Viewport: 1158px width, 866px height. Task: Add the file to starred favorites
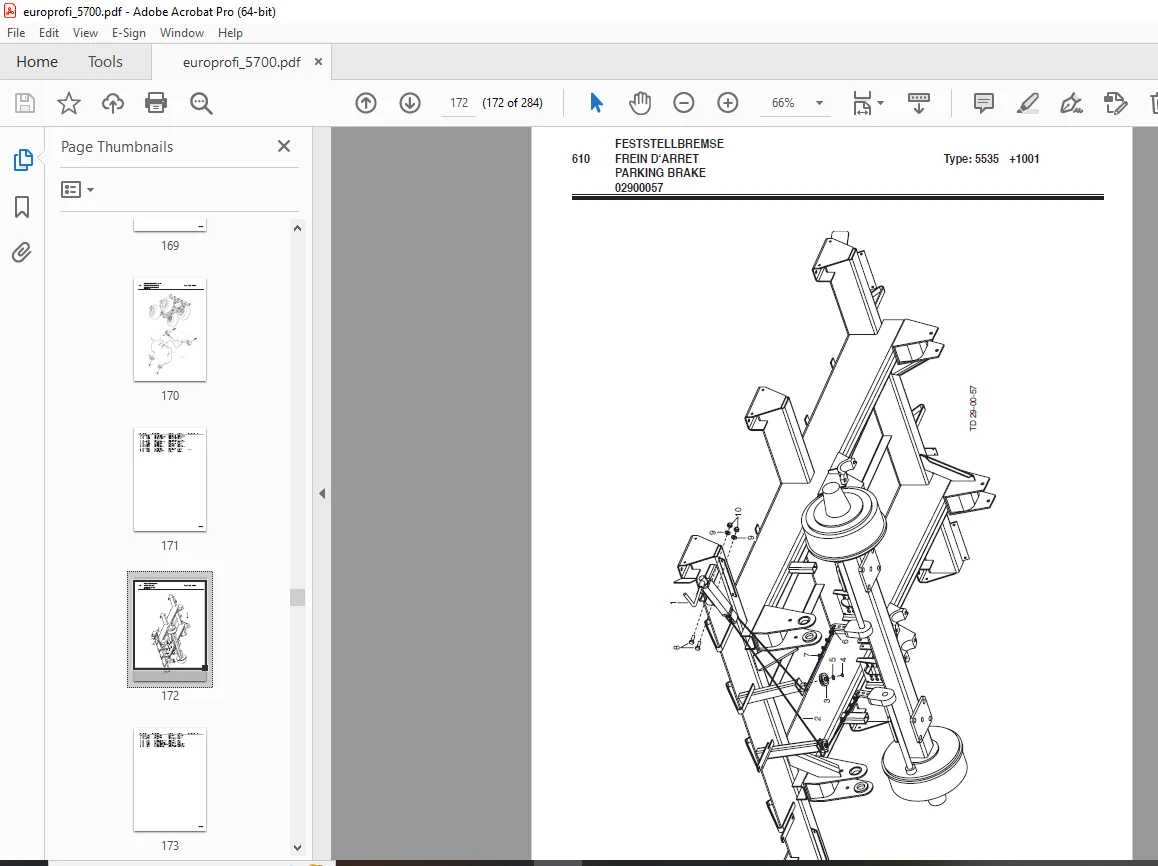click(69, 103)
